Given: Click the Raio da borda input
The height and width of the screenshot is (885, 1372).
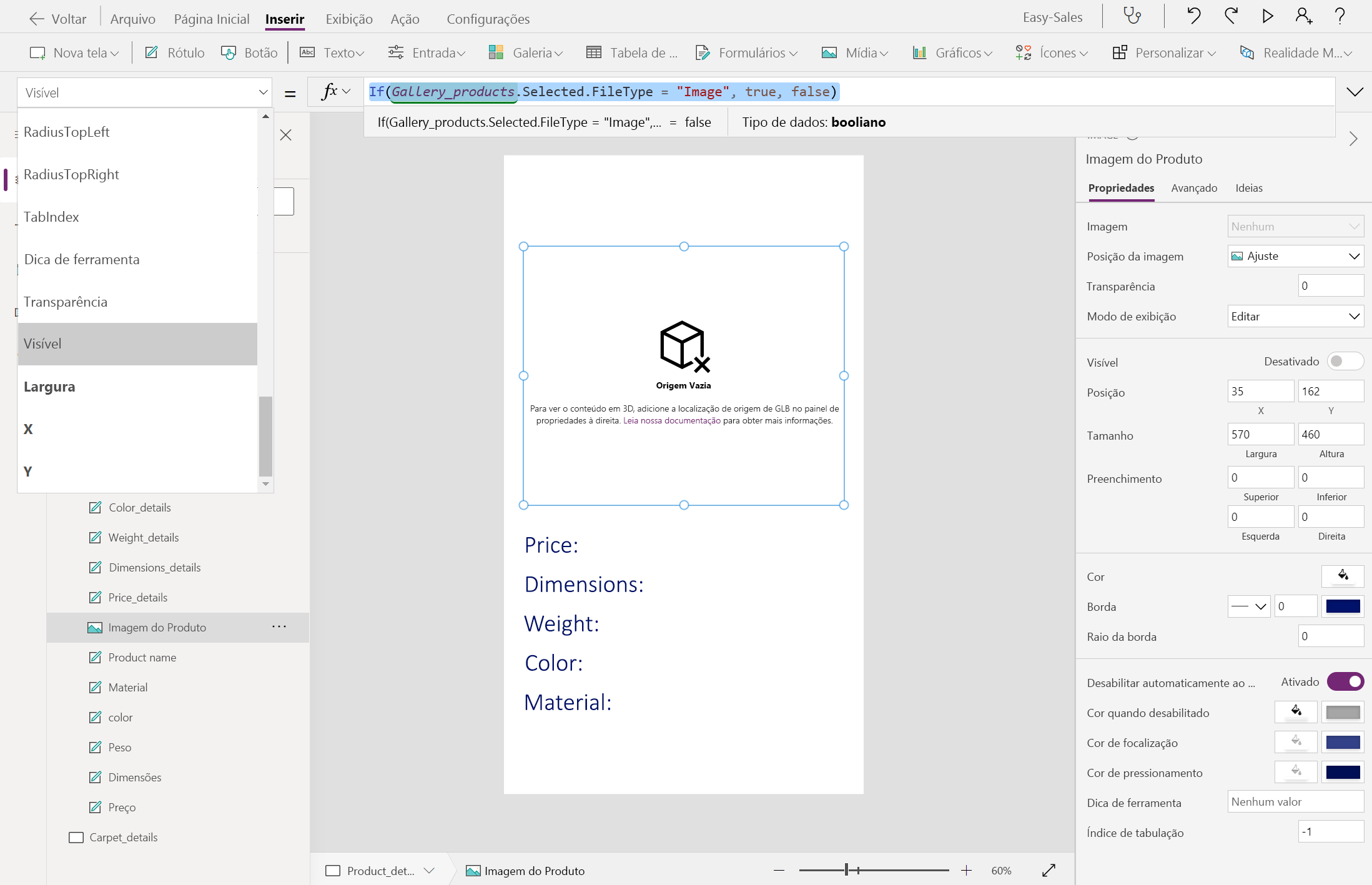Looking at the screenshot, I should (x=1331, y=636).
